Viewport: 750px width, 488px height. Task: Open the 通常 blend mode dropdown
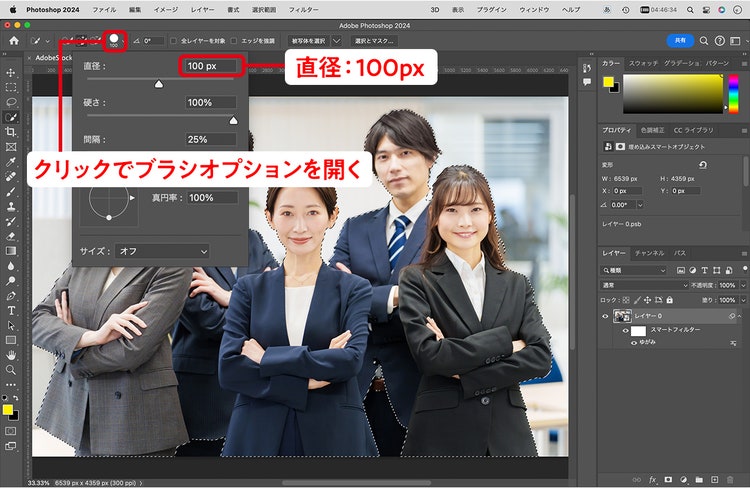644,285
